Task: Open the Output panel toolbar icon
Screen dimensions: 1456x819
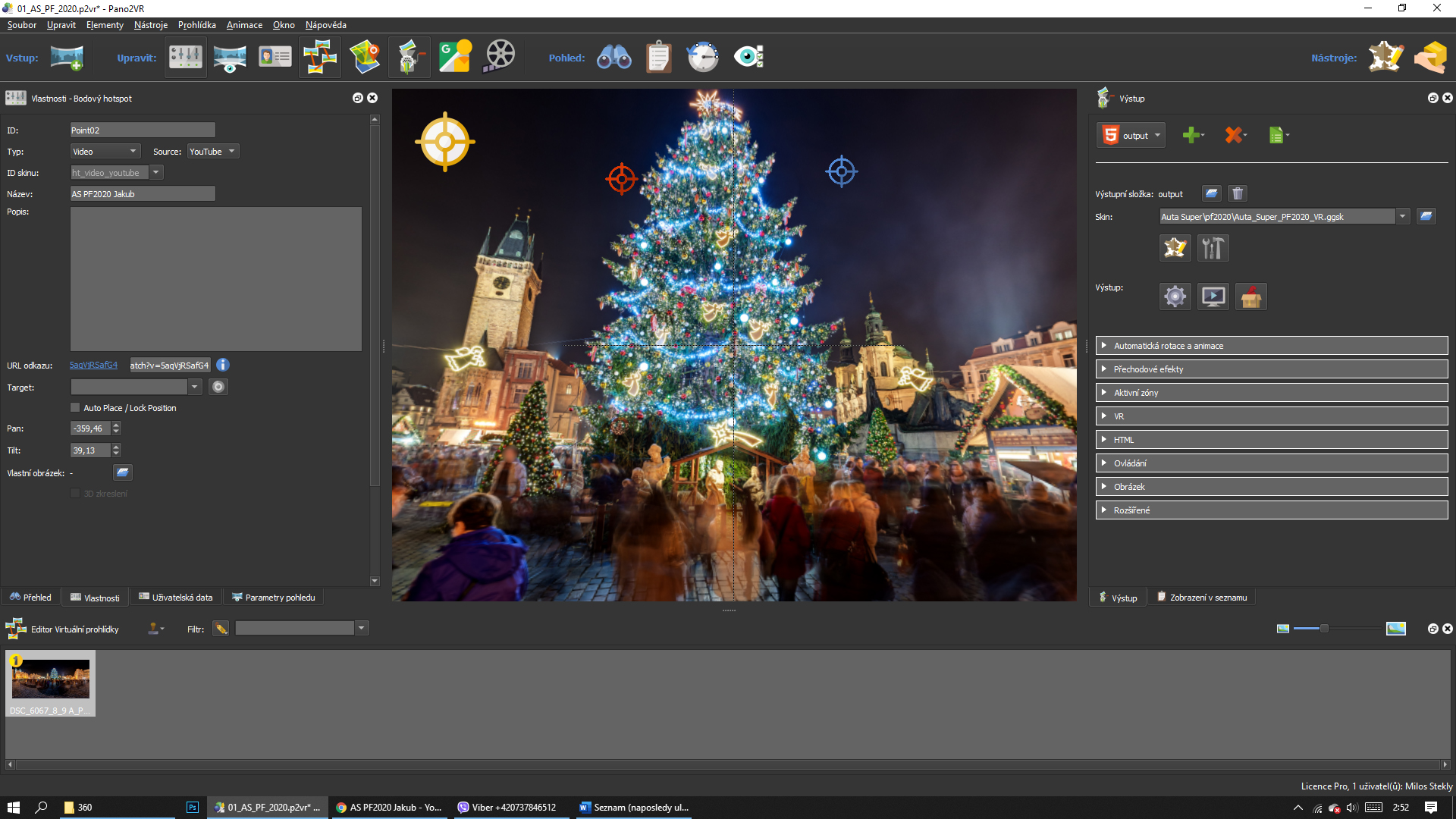Action: [409, 57]
